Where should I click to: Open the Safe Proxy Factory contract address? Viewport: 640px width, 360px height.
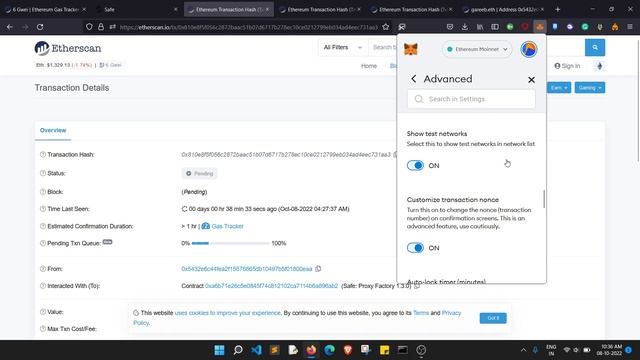271,286
